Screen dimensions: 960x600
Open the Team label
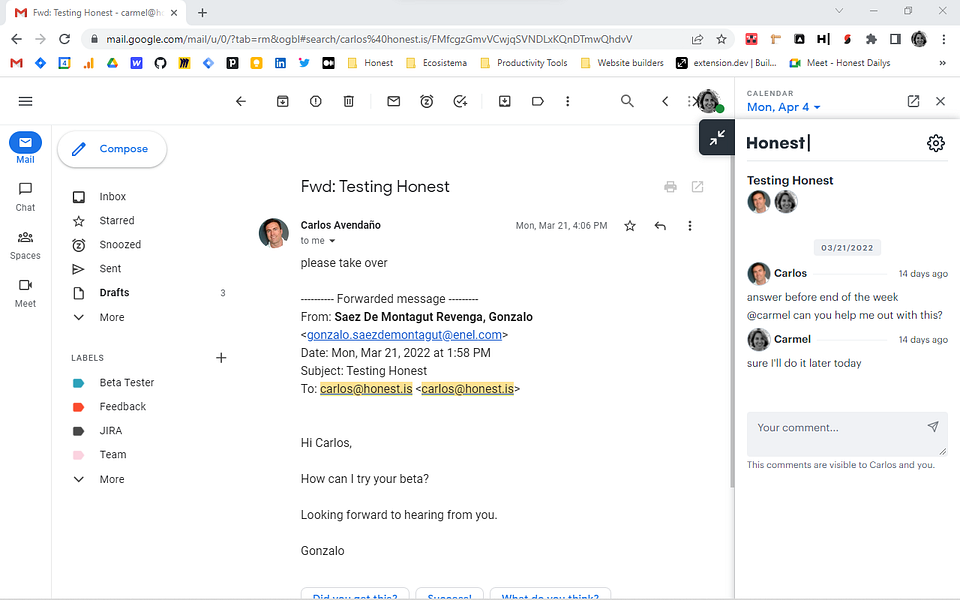tap(113, 455)
